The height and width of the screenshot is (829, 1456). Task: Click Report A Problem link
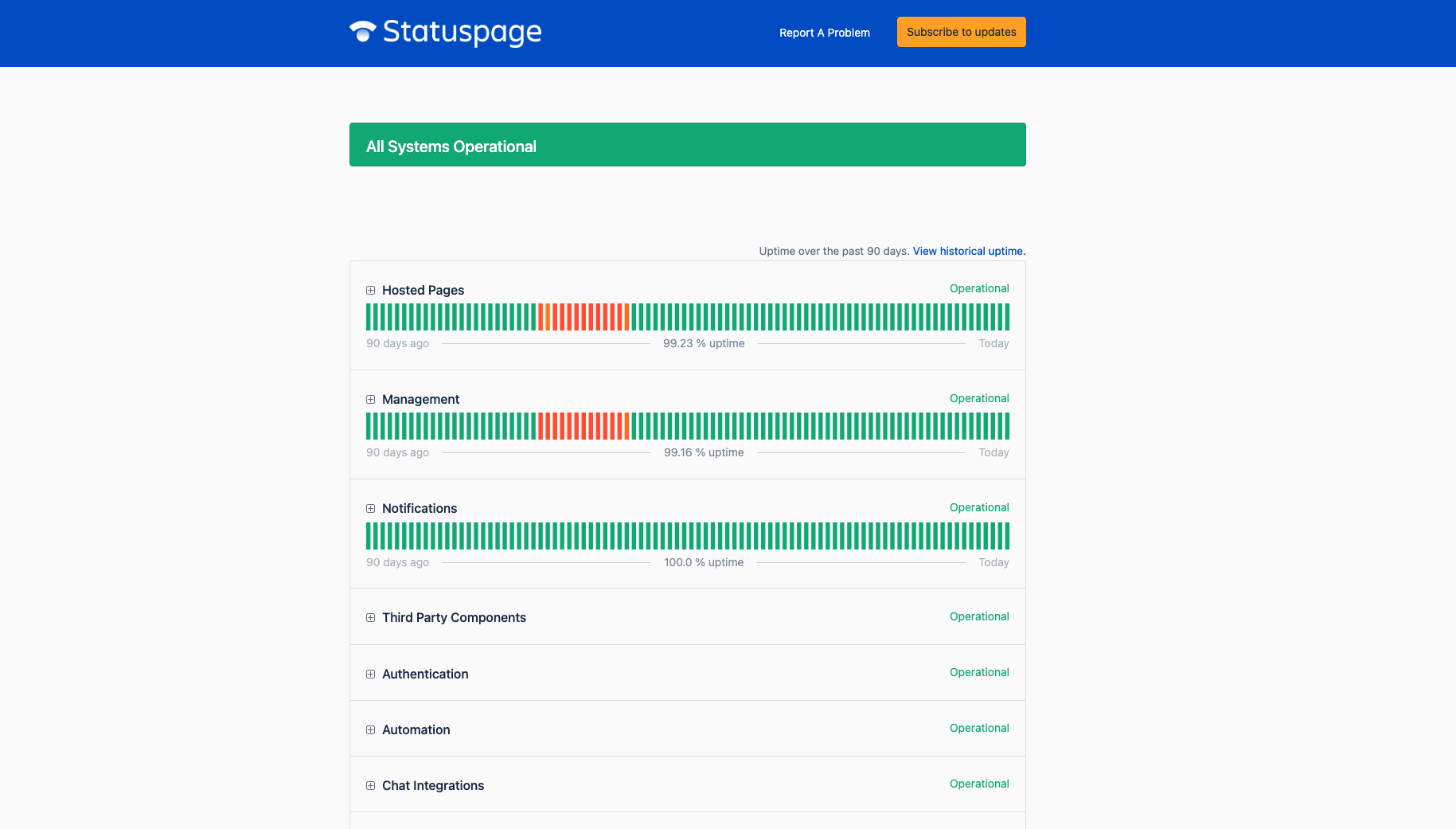824,33
